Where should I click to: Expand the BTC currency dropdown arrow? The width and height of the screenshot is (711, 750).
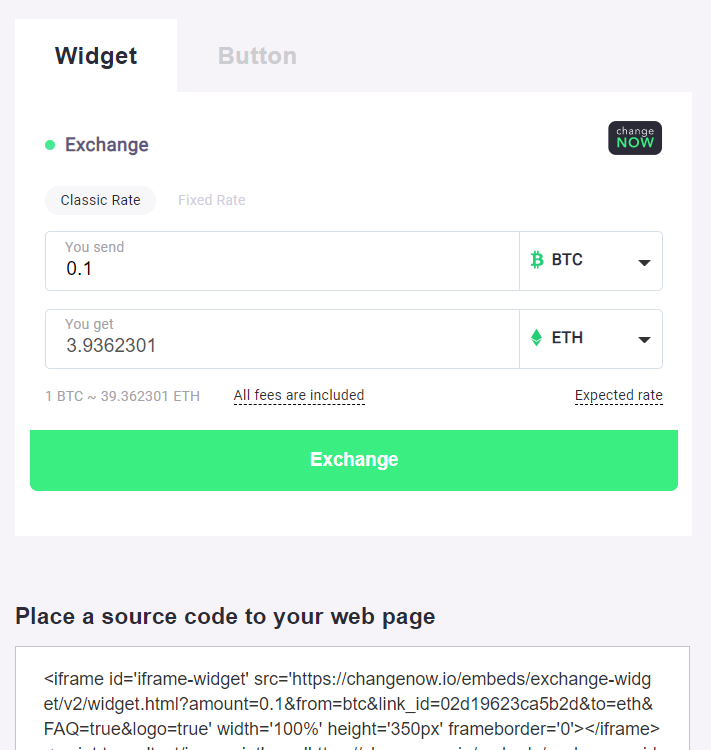[644, 263]
